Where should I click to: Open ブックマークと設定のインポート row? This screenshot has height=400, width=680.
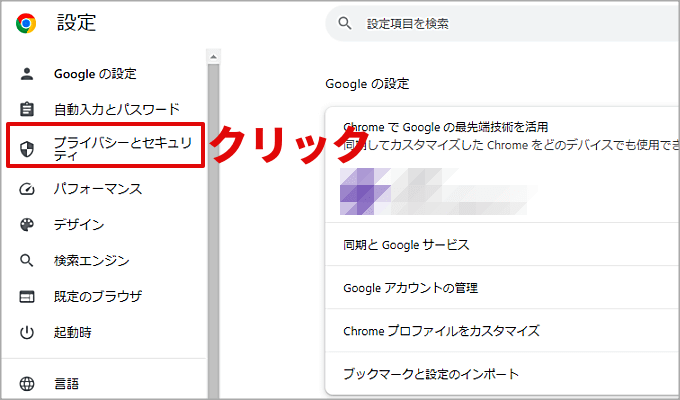tap(503, 374)
